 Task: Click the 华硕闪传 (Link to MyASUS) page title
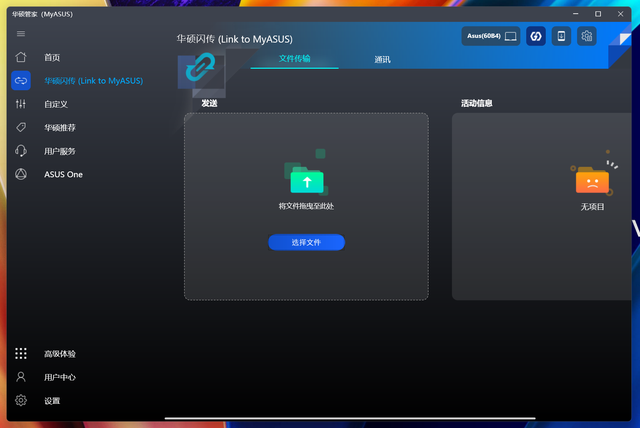click(234, 39)
